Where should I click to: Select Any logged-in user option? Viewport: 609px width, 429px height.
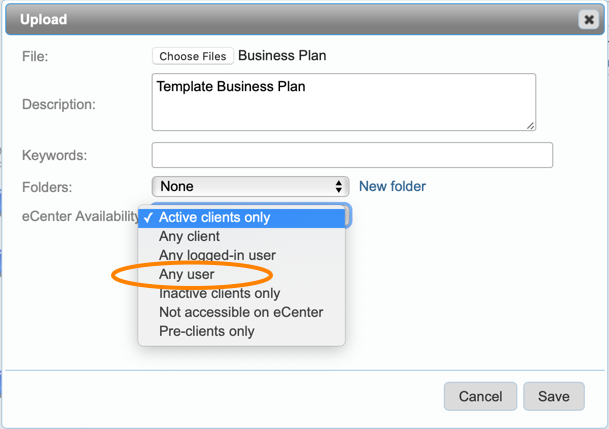217,255
